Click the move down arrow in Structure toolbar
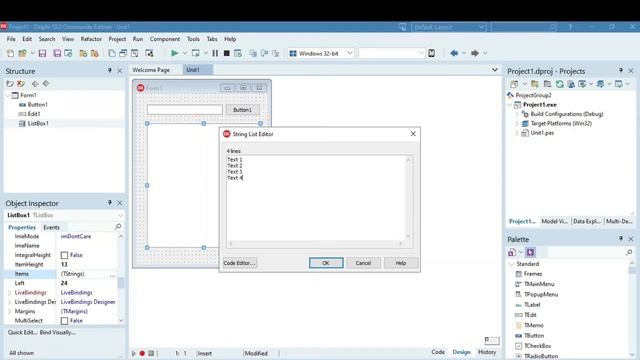The image size is (640, 360). 46,84
